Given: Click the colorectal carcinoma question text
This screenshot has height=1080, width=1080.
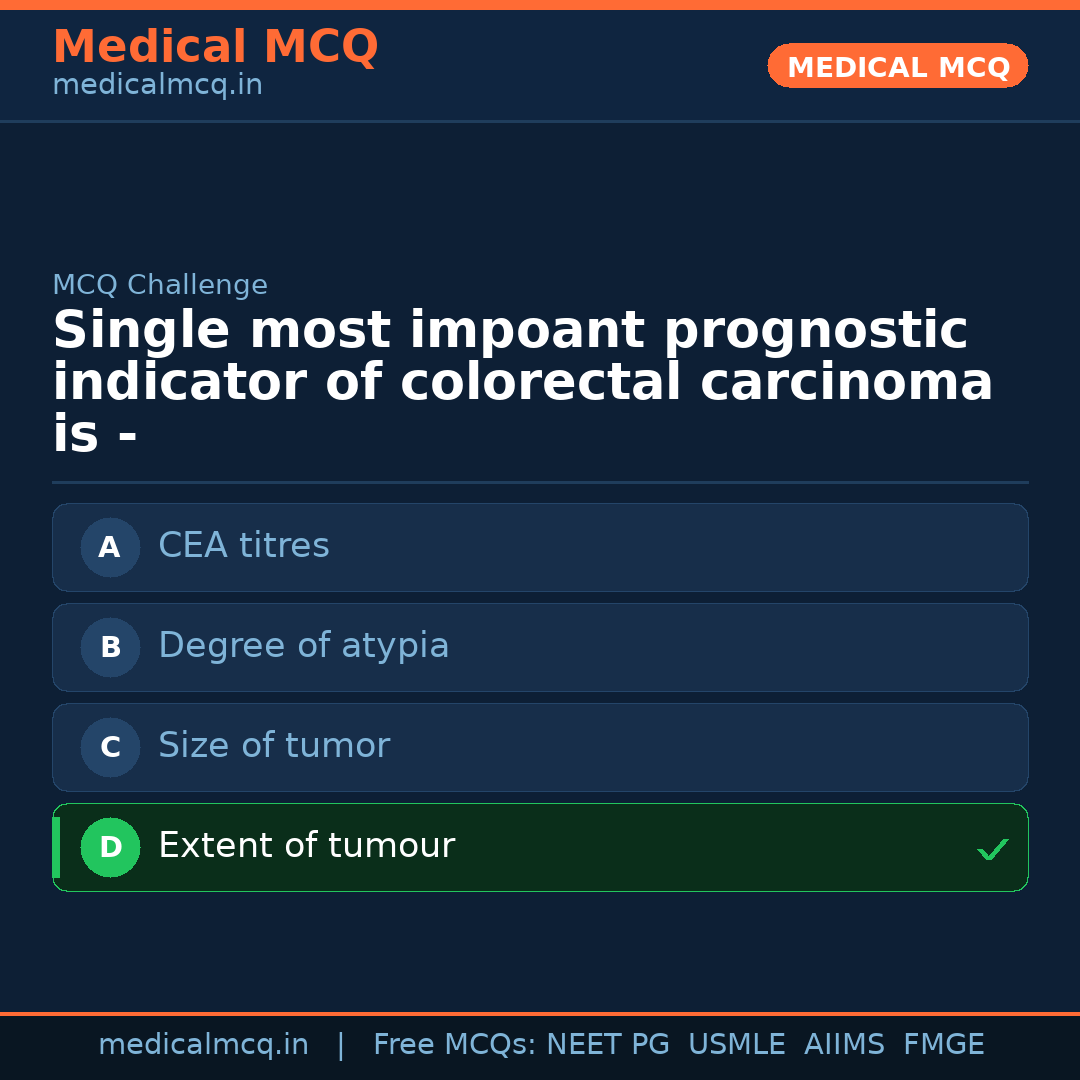Looking at the screenshot, I should pos(522,382).
